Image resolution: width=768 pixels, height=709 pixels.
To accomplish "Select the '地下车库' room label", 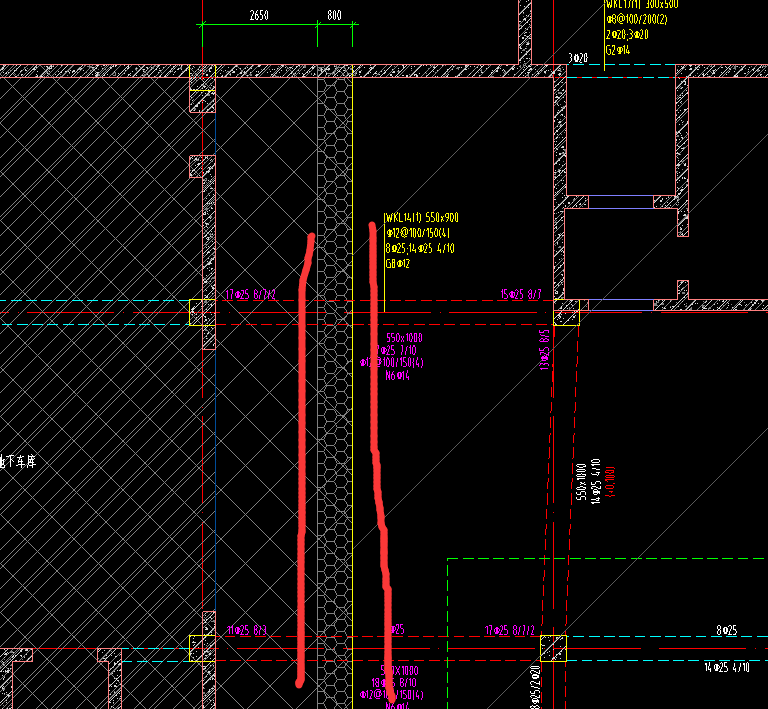I will tap(18, 461).
